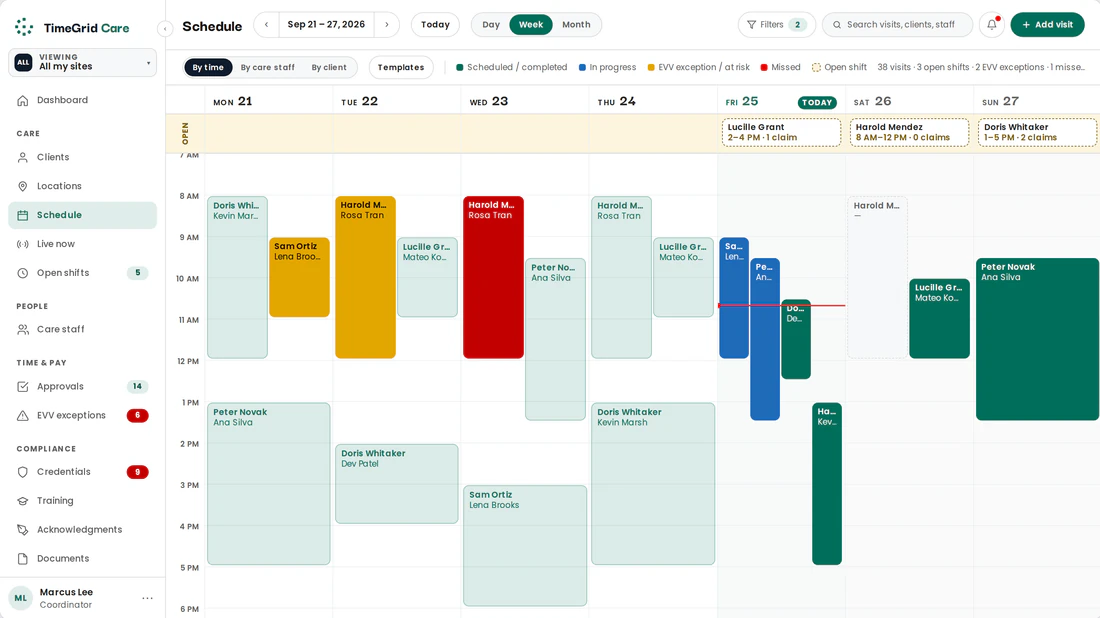Screen dimensions: 1100x618
Task: Click the Filters count badge 2
Action: (x=798, y=25)
